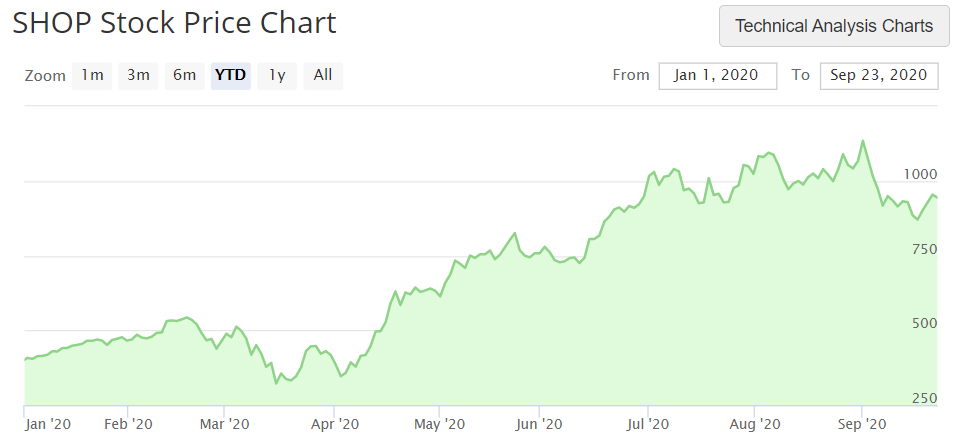Click the Jul '20 x-axis label
The image size is (964, 446).
[x=647, y=424]
